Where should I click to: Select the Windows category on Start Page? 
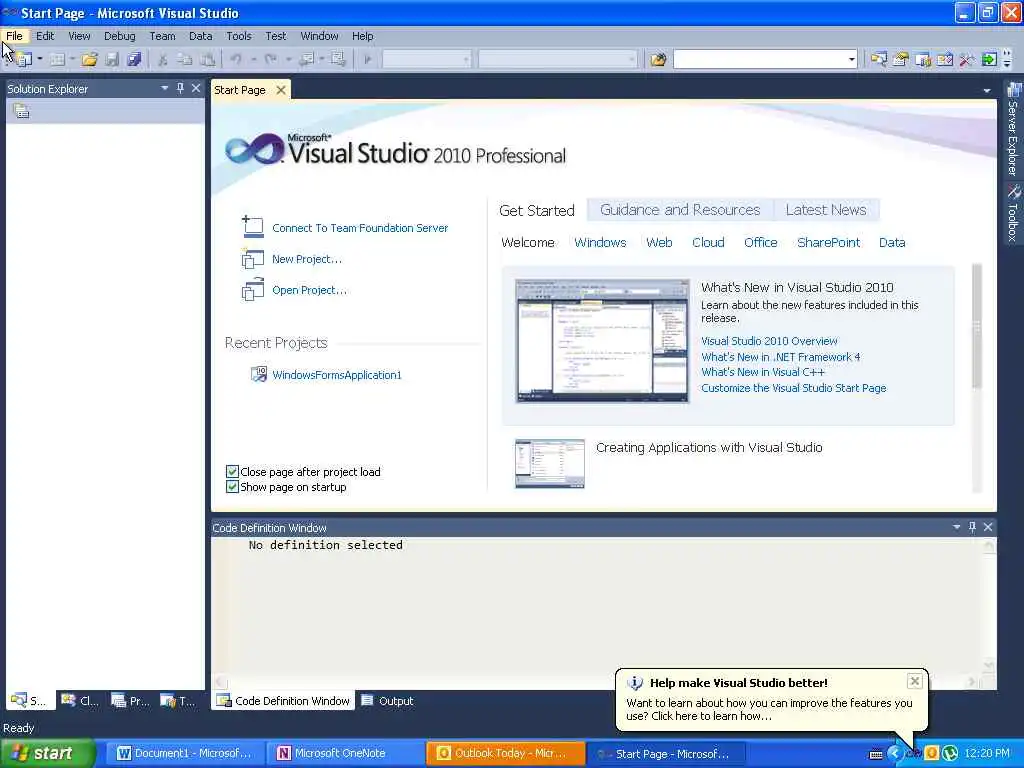point(600,242)
